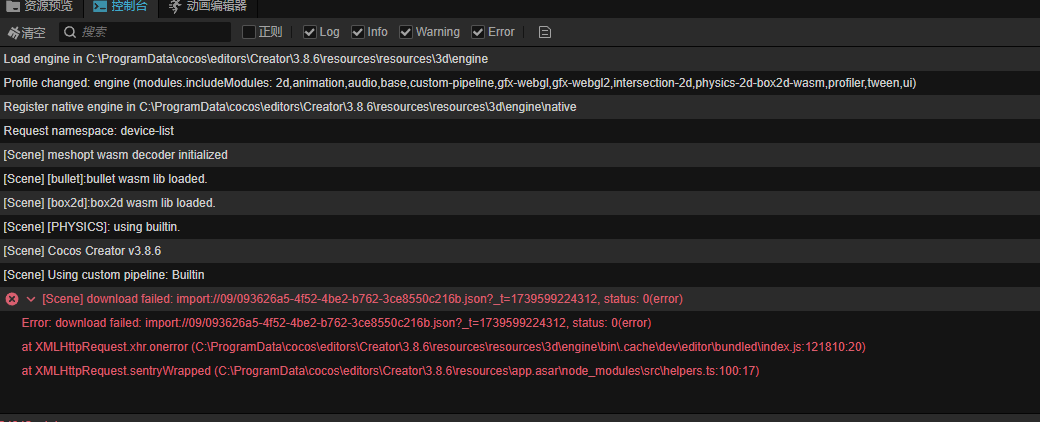Click the search magnifier icon

[x=70, y=32]
